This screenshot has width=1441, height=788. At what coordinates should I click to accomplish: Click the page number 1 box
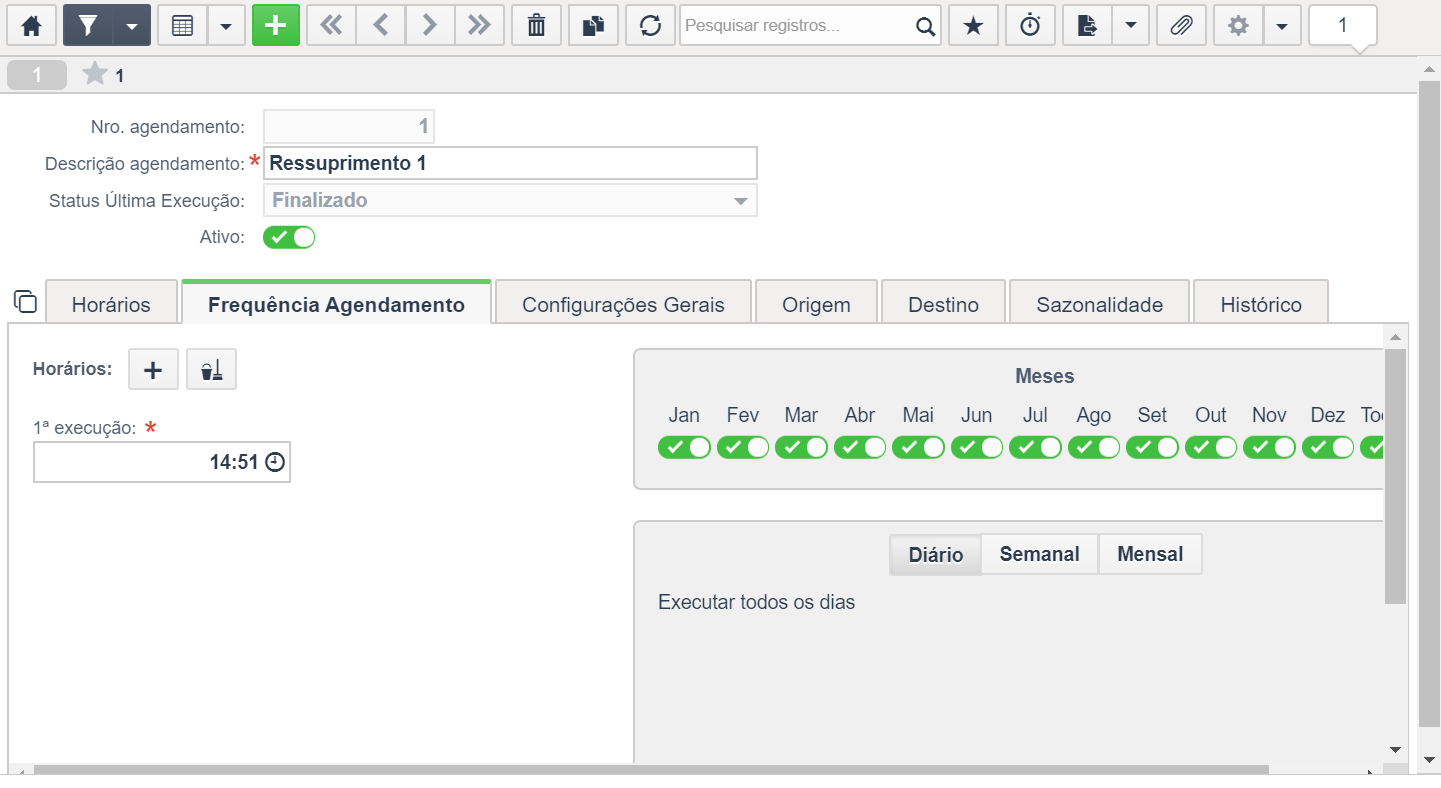click(x=1343, y=26)
